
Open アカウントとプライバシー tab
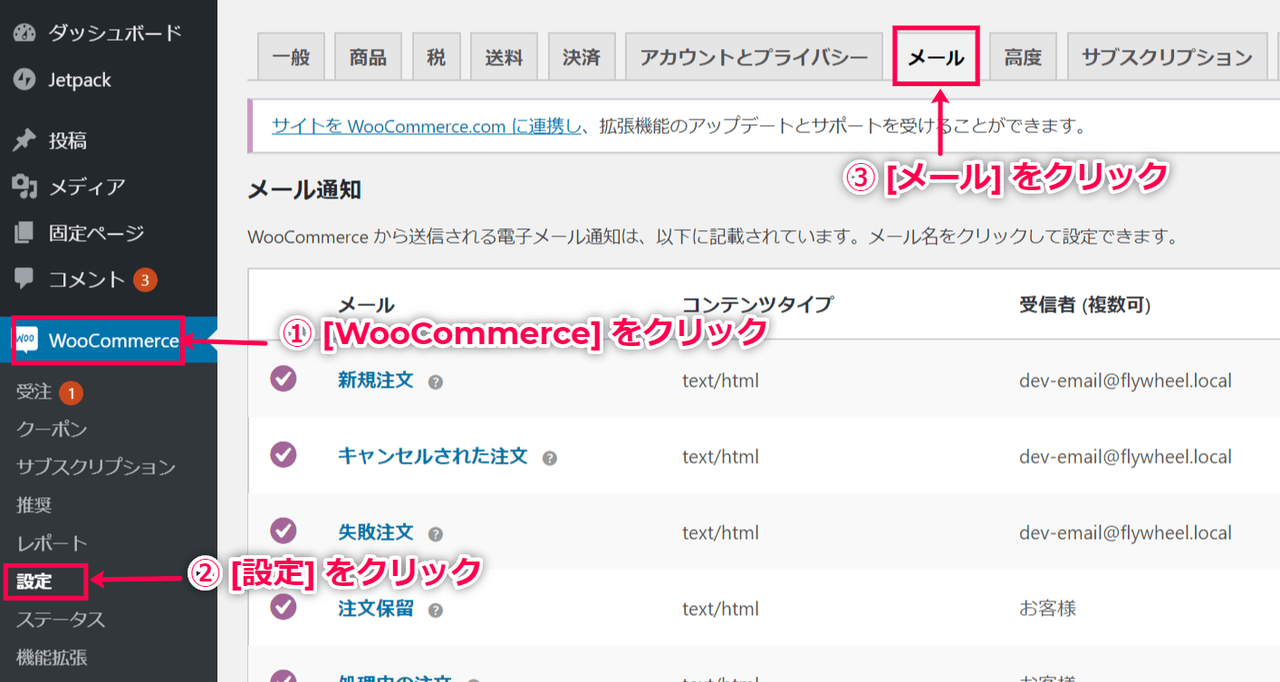click(754, 57)
